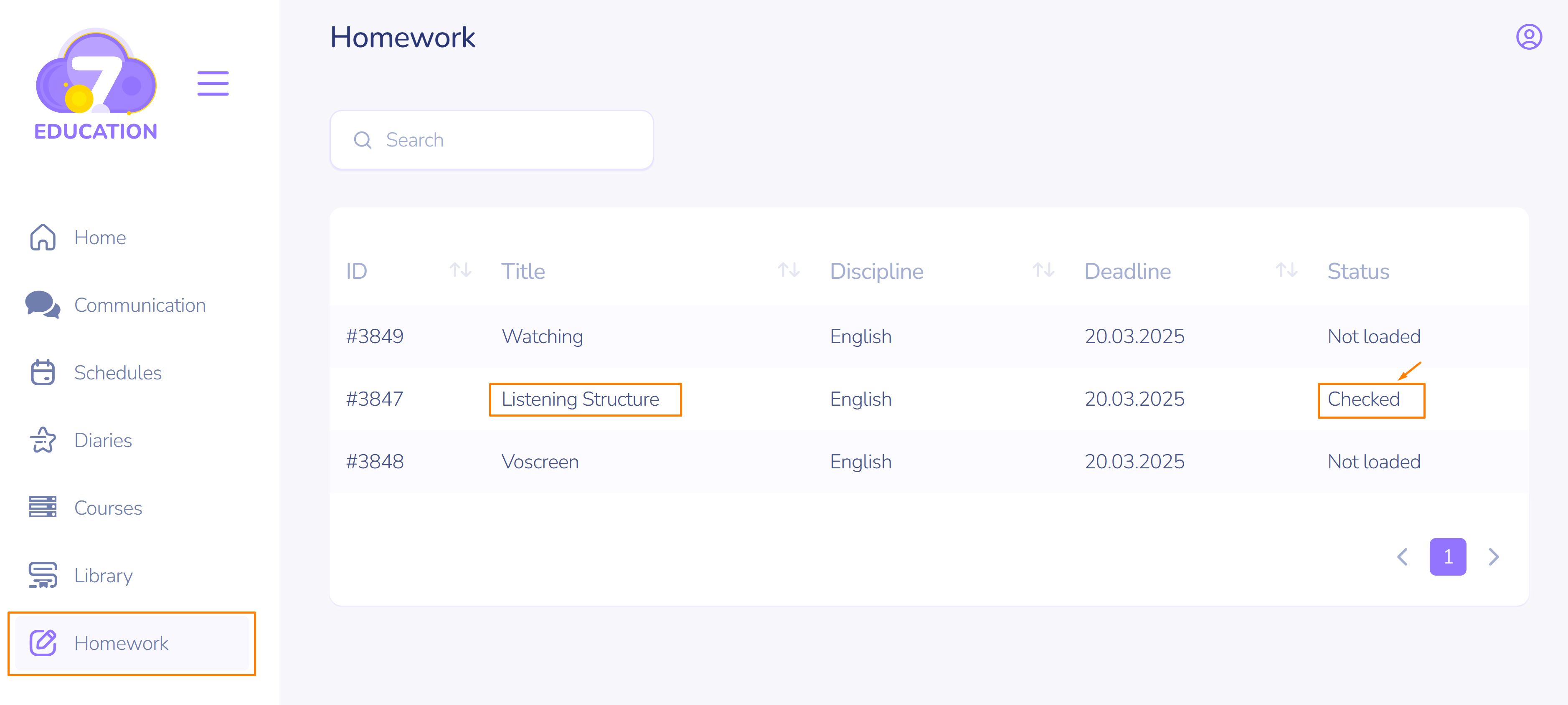Sort table by Deadline column arrows

pyautogui.click(x=1286, y=270)
